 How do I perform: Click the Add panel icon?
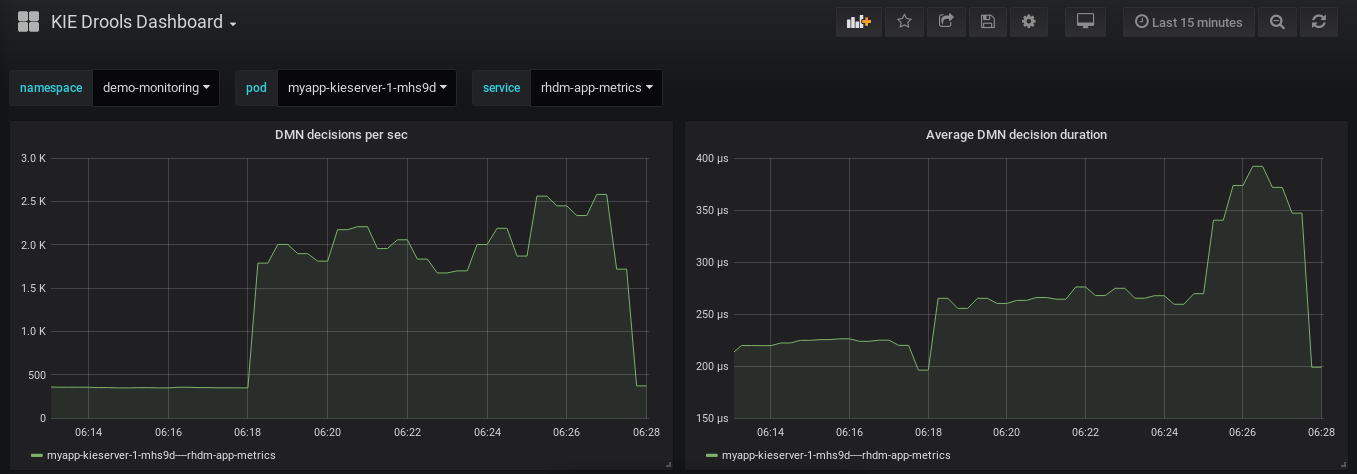tap(858, 22)
